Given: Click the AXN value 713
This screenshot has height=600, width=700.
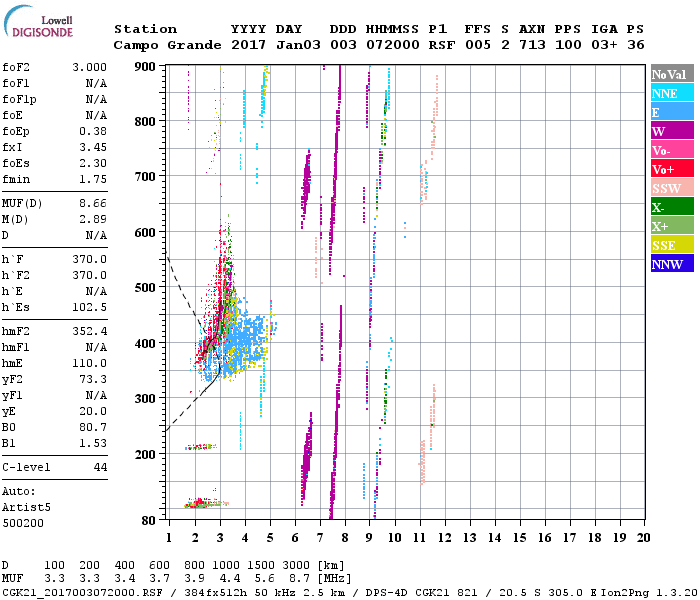Looking at the screenshot, I should [532, 45].
